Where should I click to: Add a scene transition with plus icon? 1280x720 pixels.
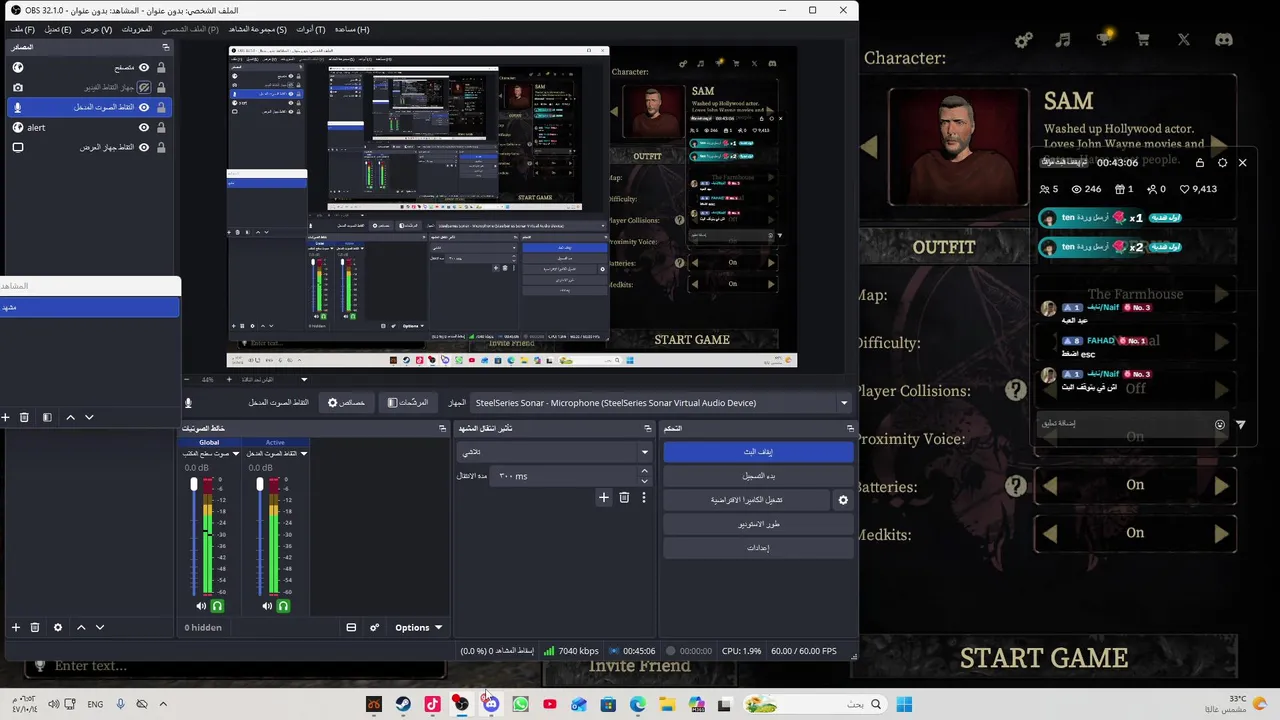click(603, 497)
